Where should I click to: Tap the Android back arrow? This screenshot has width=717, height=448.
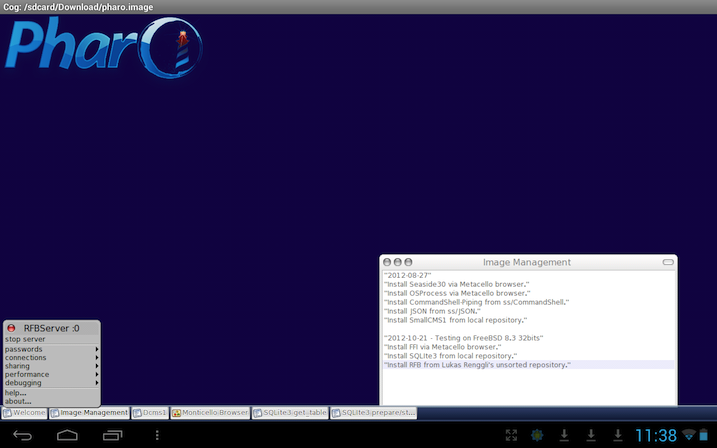click(22, 435)
